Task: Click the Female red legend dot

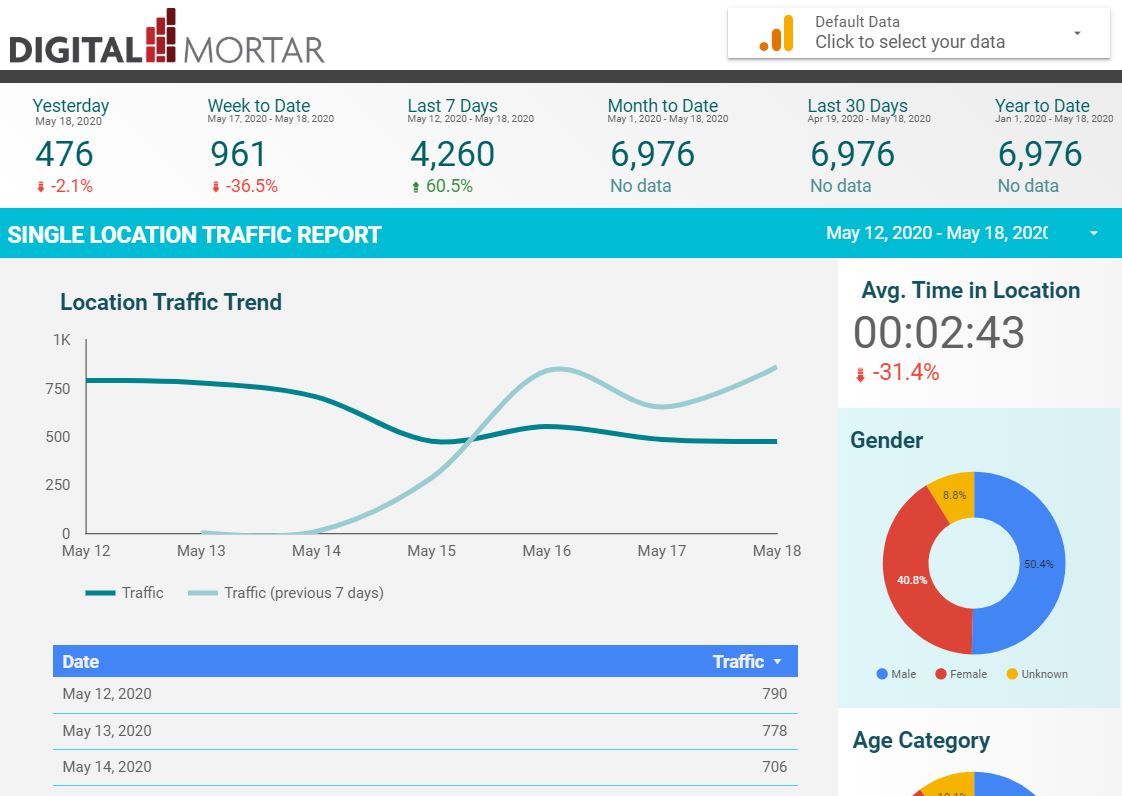Action: 941,674
